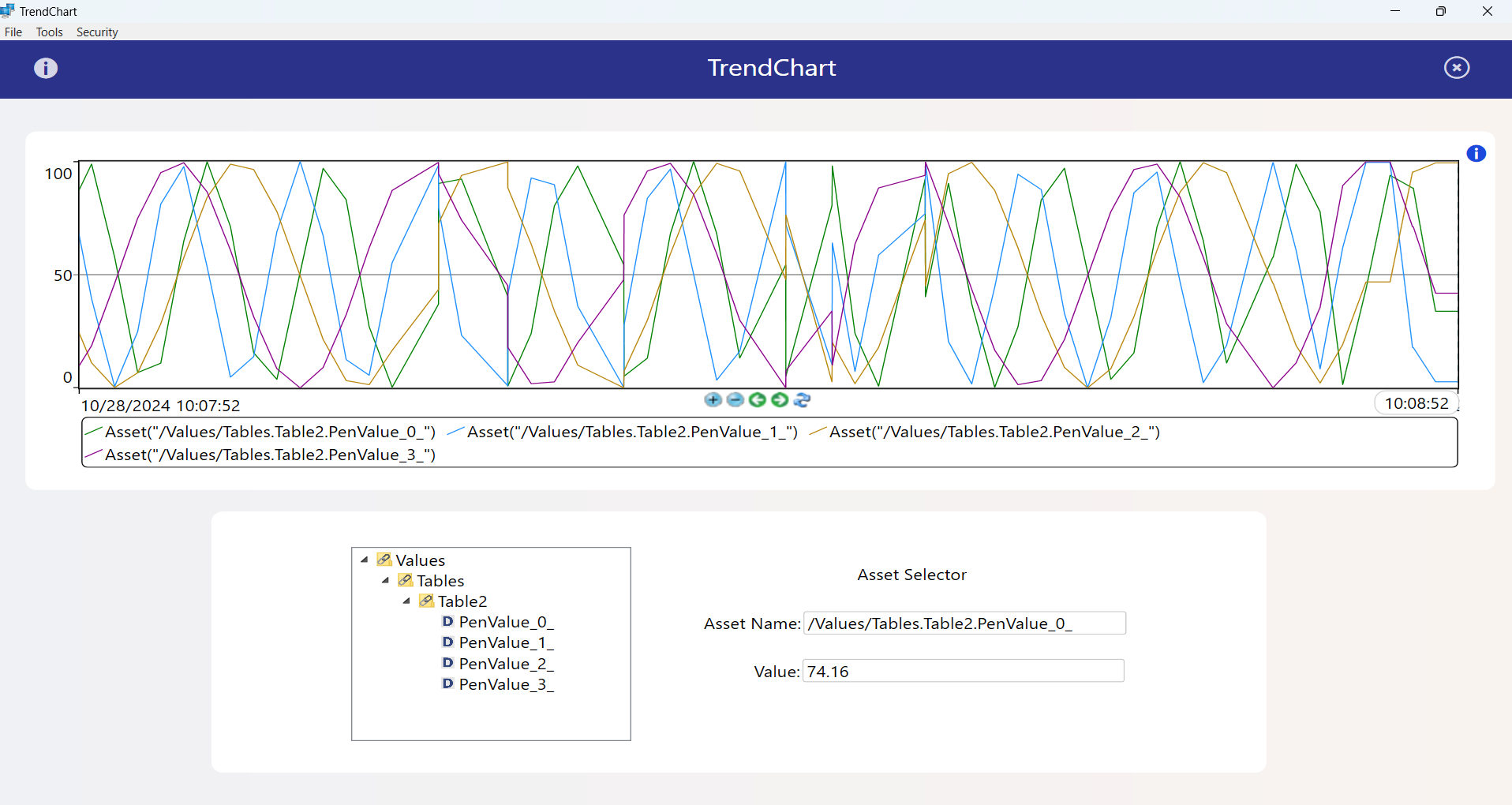Open the File menu
1512x805 pixels.
coord(13,32)
